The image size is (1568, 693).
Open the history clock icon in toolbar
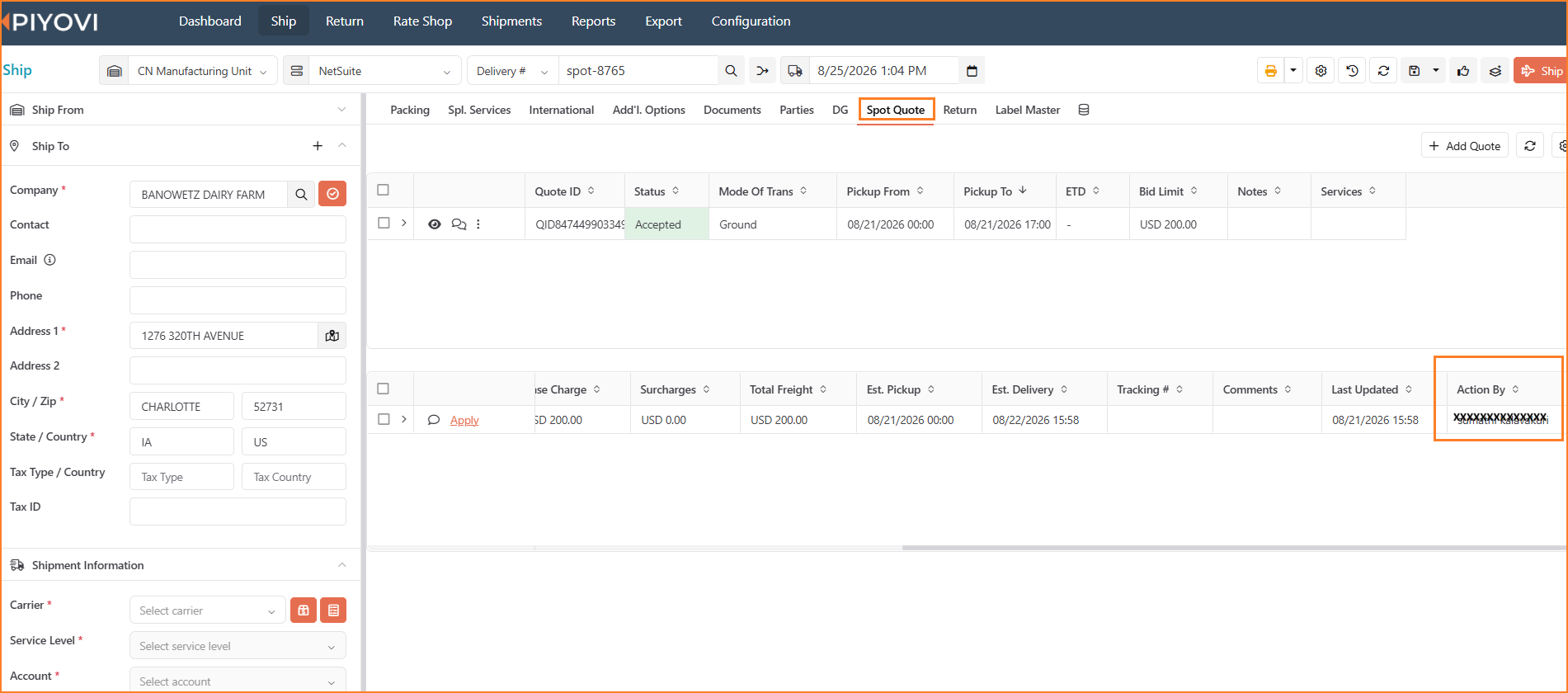point(1352,71)
